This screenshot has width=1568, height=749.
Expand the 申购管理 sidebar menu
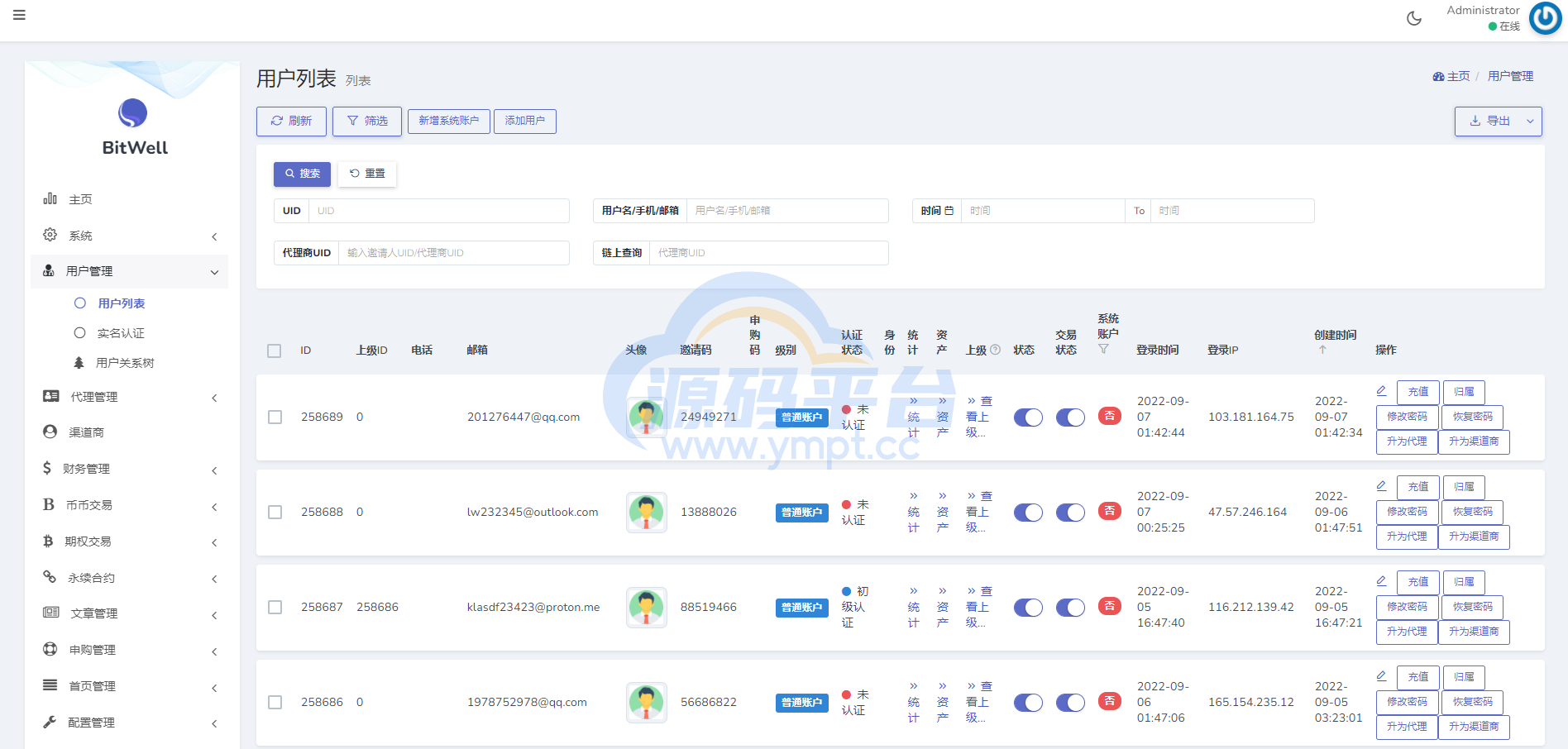129,650
